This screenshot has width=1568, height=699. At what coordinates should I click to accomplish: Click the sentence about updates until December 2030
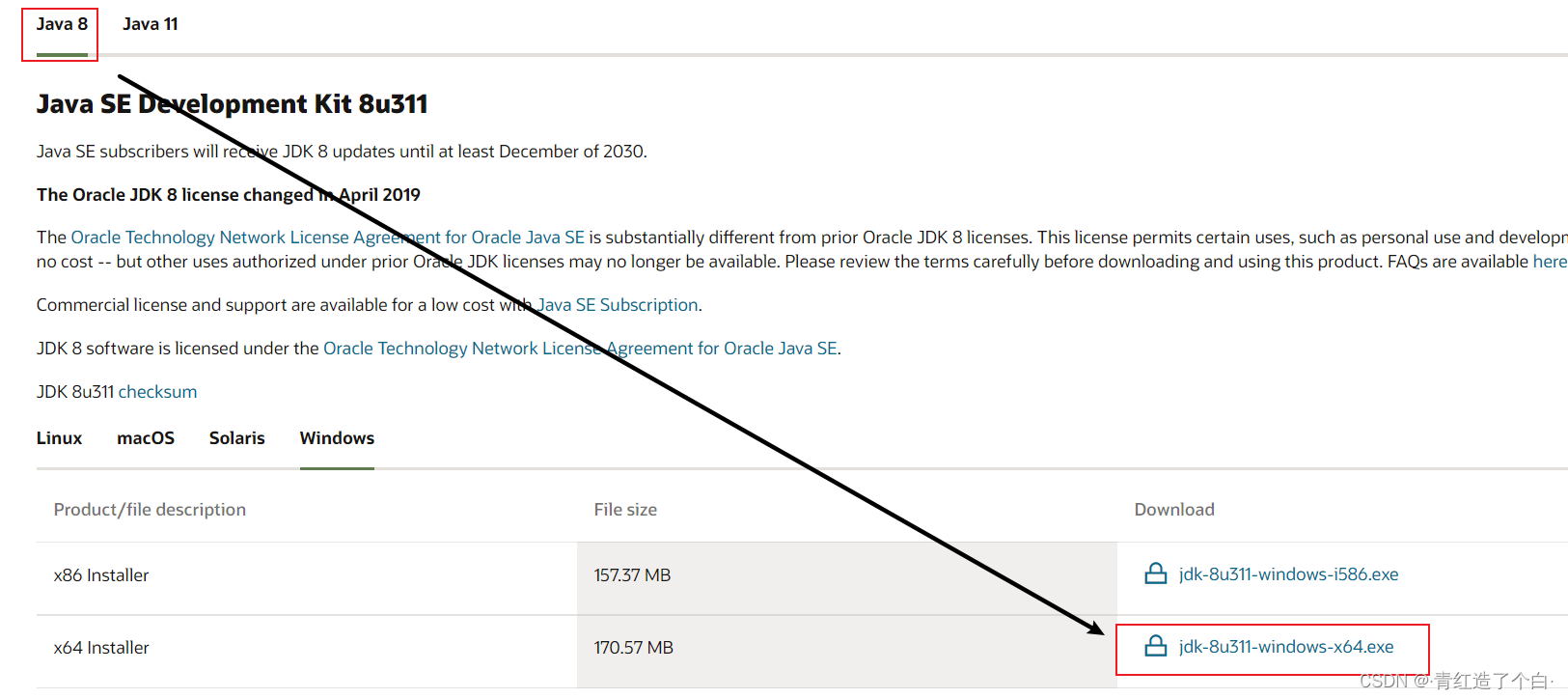pyautogui.click(x=342, y=152)
